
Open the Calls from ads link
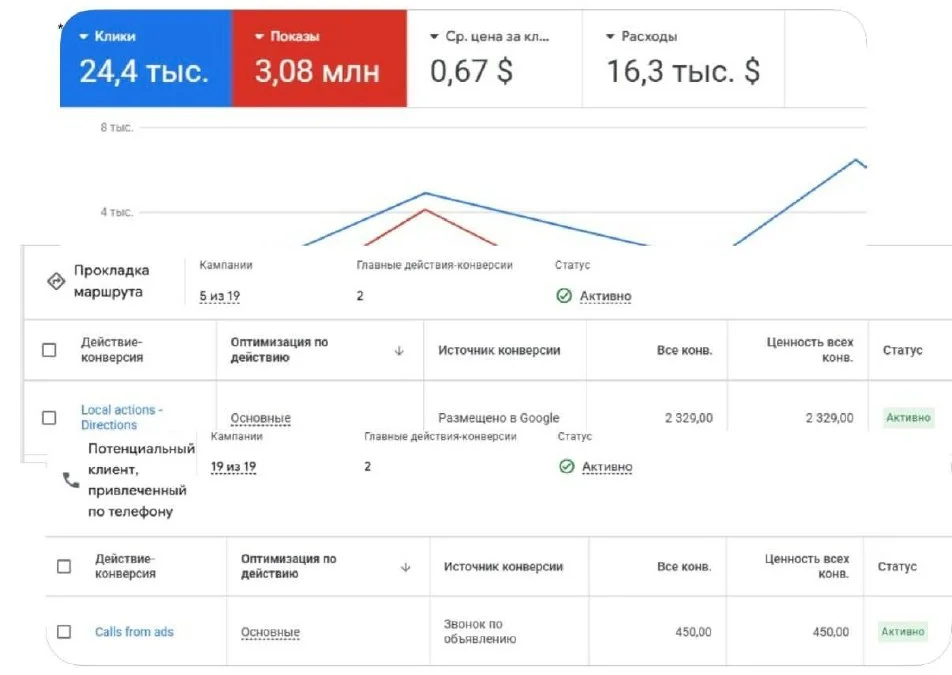click(x=134, y=632)
